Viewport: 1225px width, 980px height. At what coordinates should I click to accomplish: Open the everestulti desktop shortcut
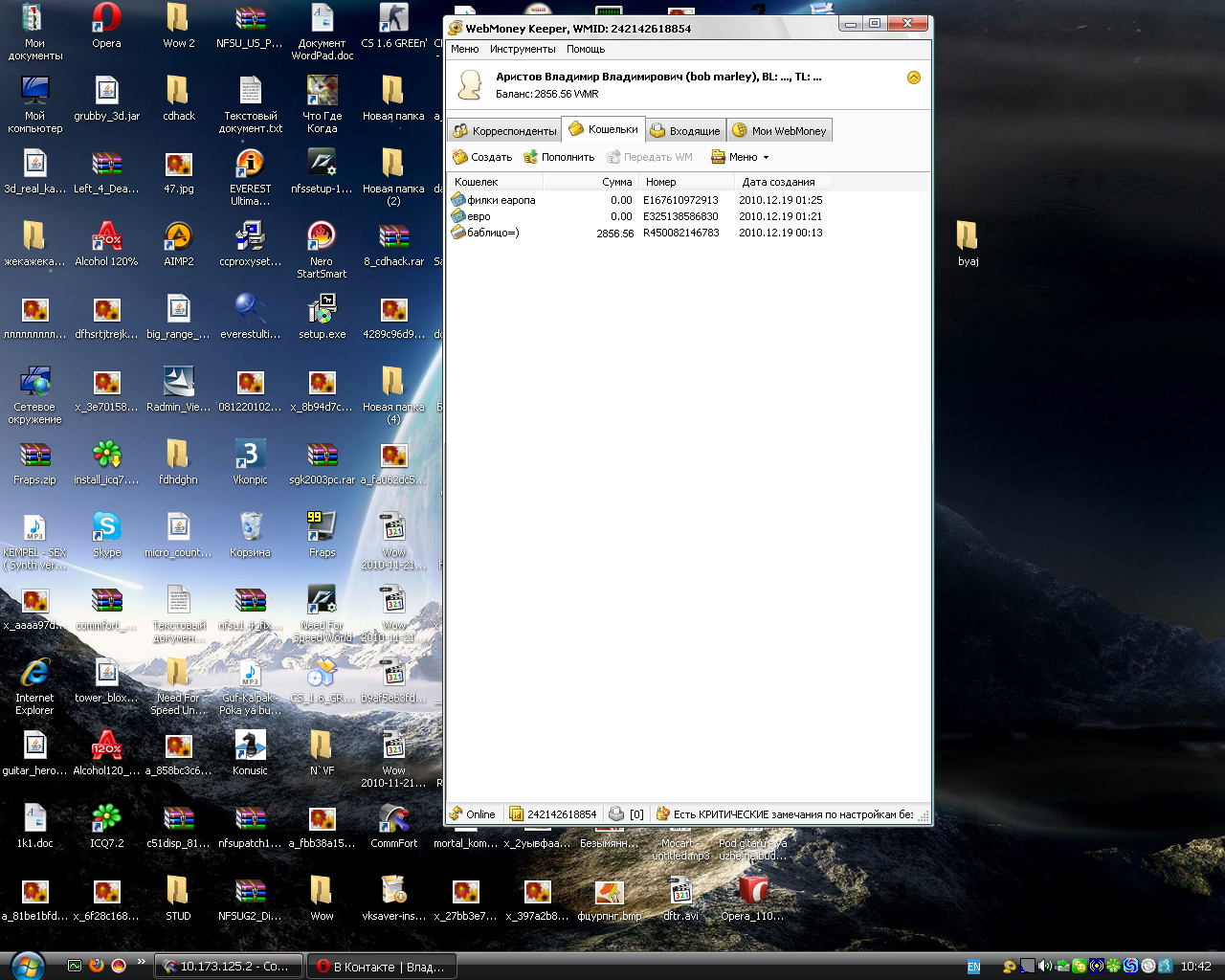tap(250, 318)
